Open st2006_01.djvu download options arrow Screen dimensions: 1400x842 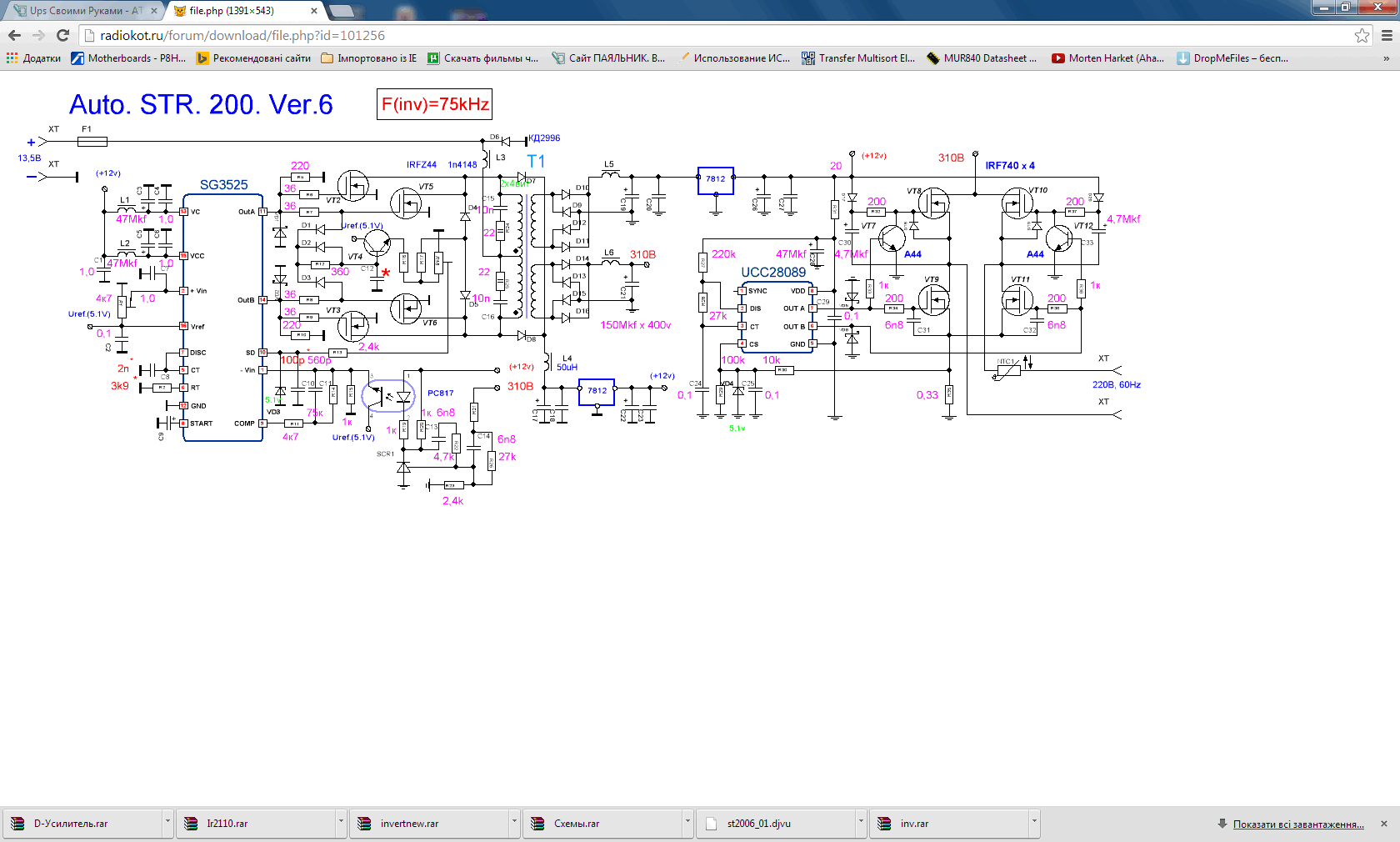click(x=861, y=821)
